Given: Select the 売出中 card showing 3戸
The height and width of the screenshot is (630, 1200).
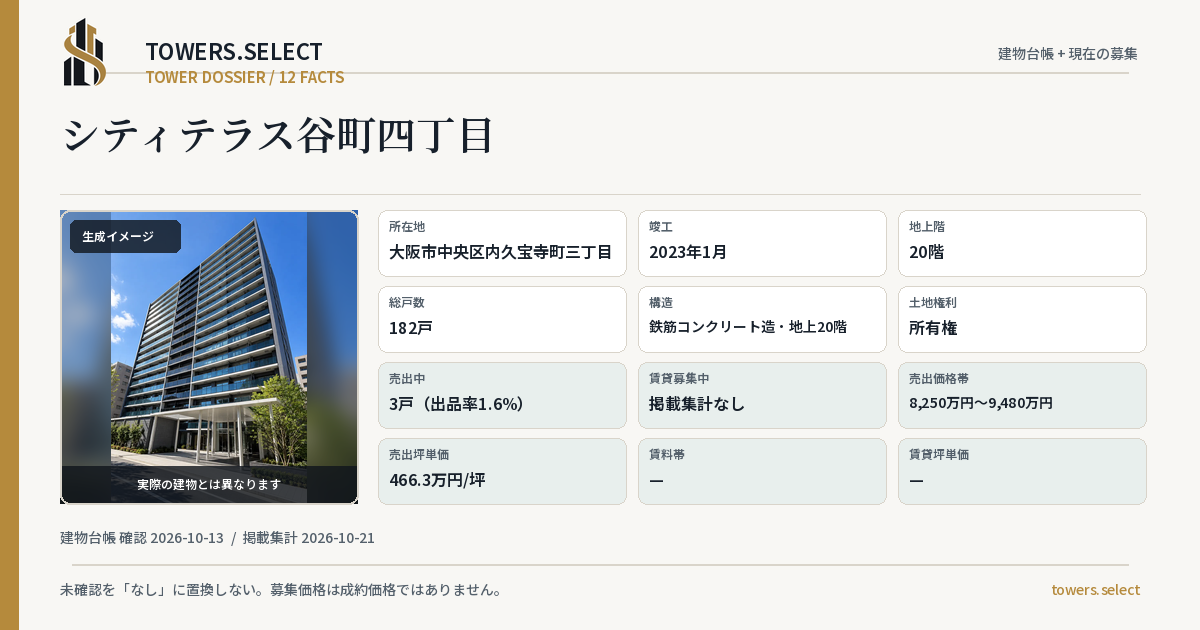Looking at the screenshot, I should click(502, 395).
